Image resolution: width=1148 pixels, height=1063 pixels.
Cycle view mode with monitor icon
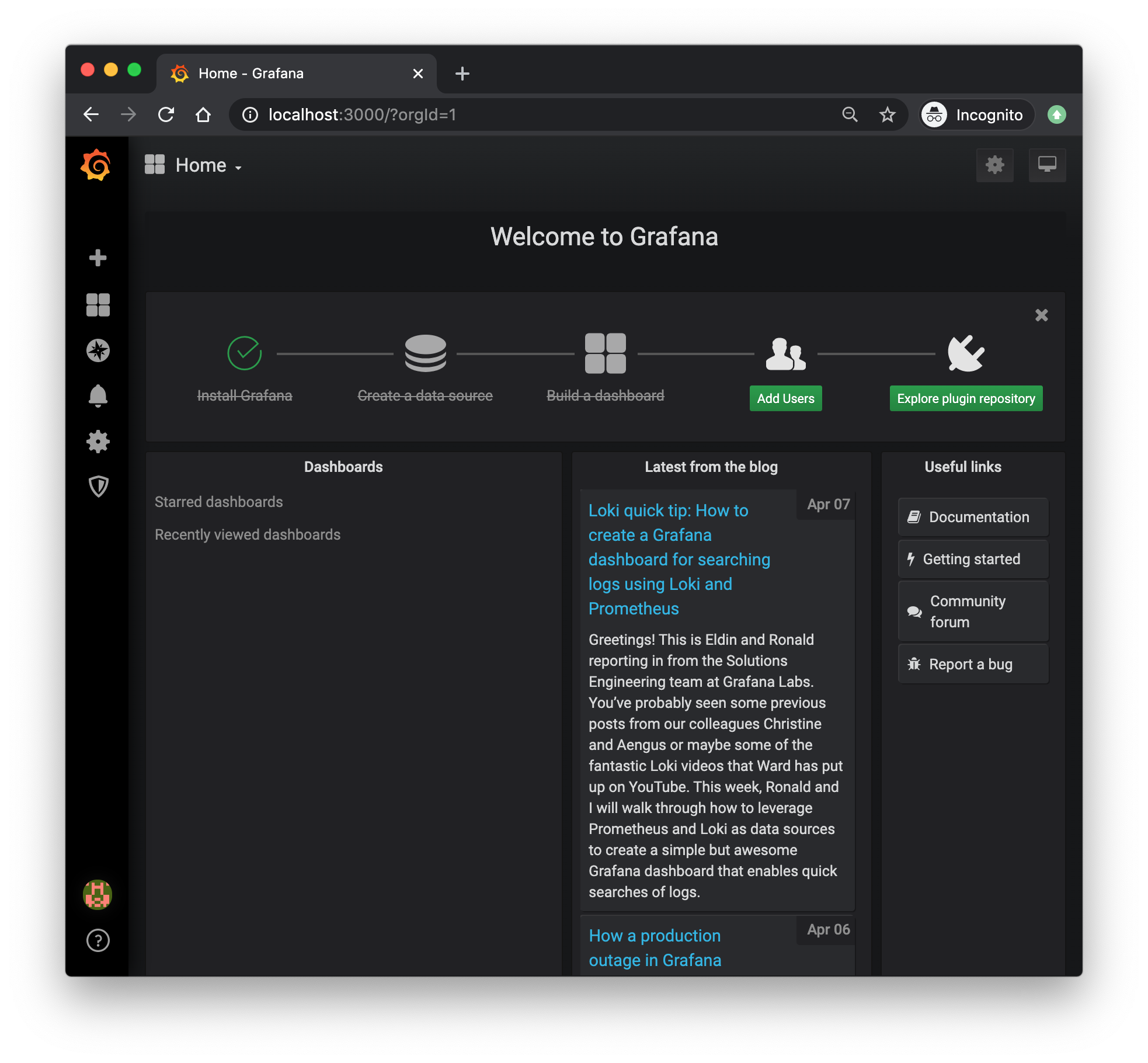[1047, 165]
